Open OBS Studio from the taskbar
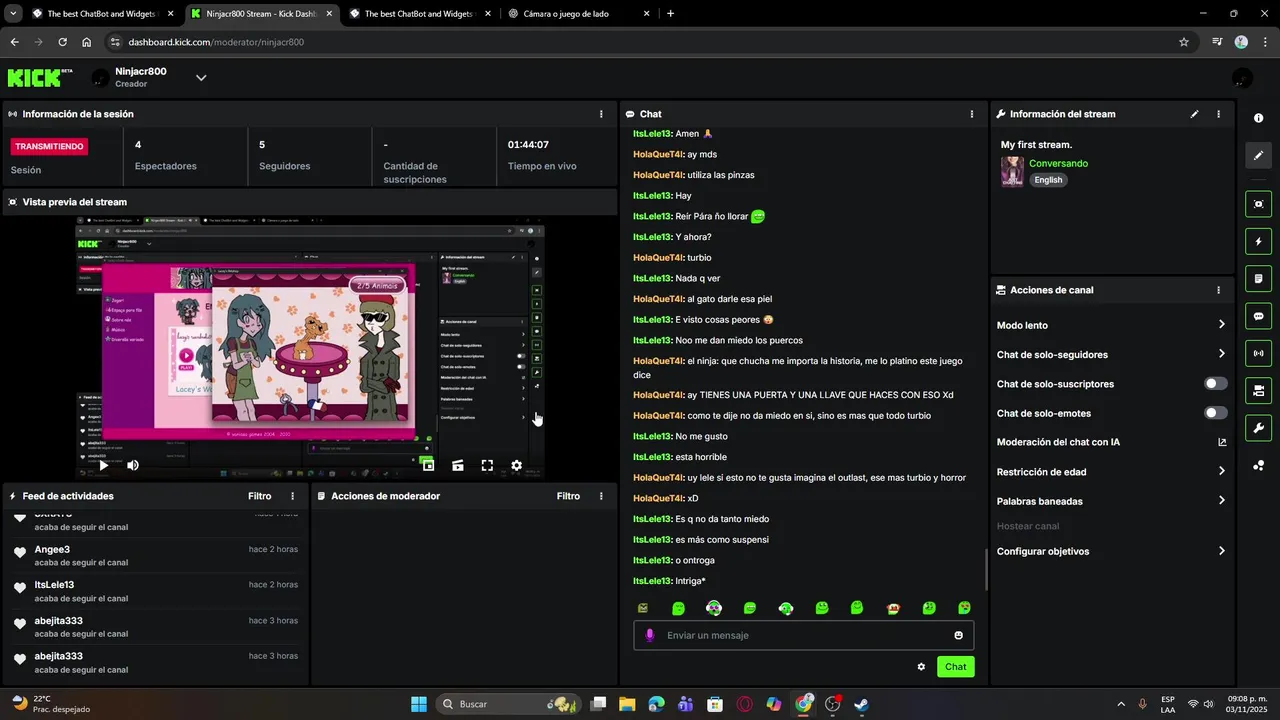 [x=833, y=704]
